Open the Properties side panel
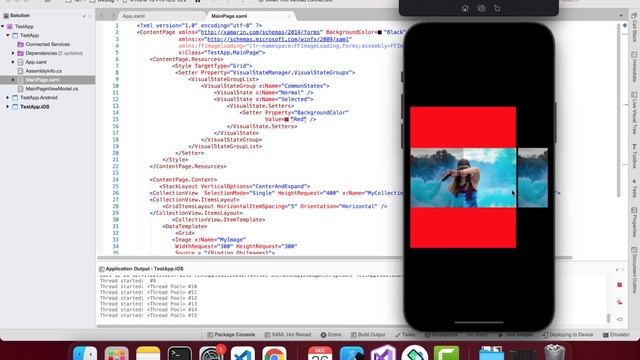640x360 pixels. point(634,222)
